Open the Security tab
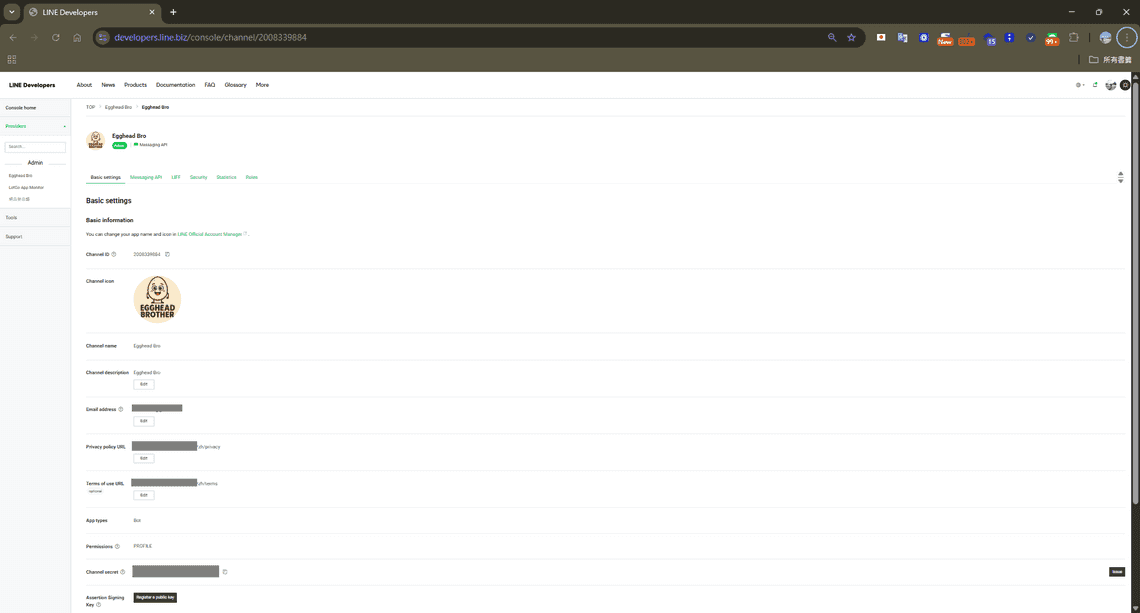Image resolution: width=1140 pixels, height=613 pixels. coord(198,177)
